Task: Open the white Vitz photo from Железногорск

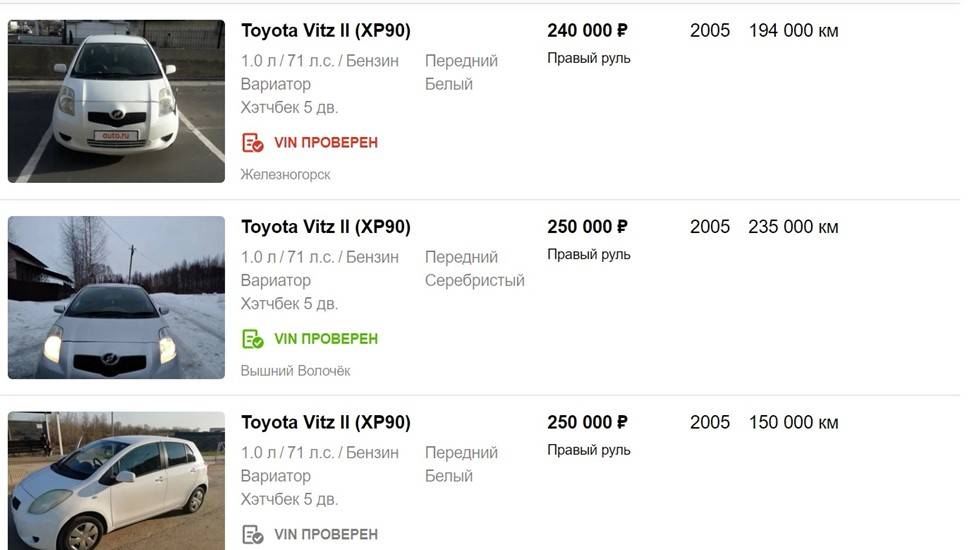Action: (x=116, y=101)
